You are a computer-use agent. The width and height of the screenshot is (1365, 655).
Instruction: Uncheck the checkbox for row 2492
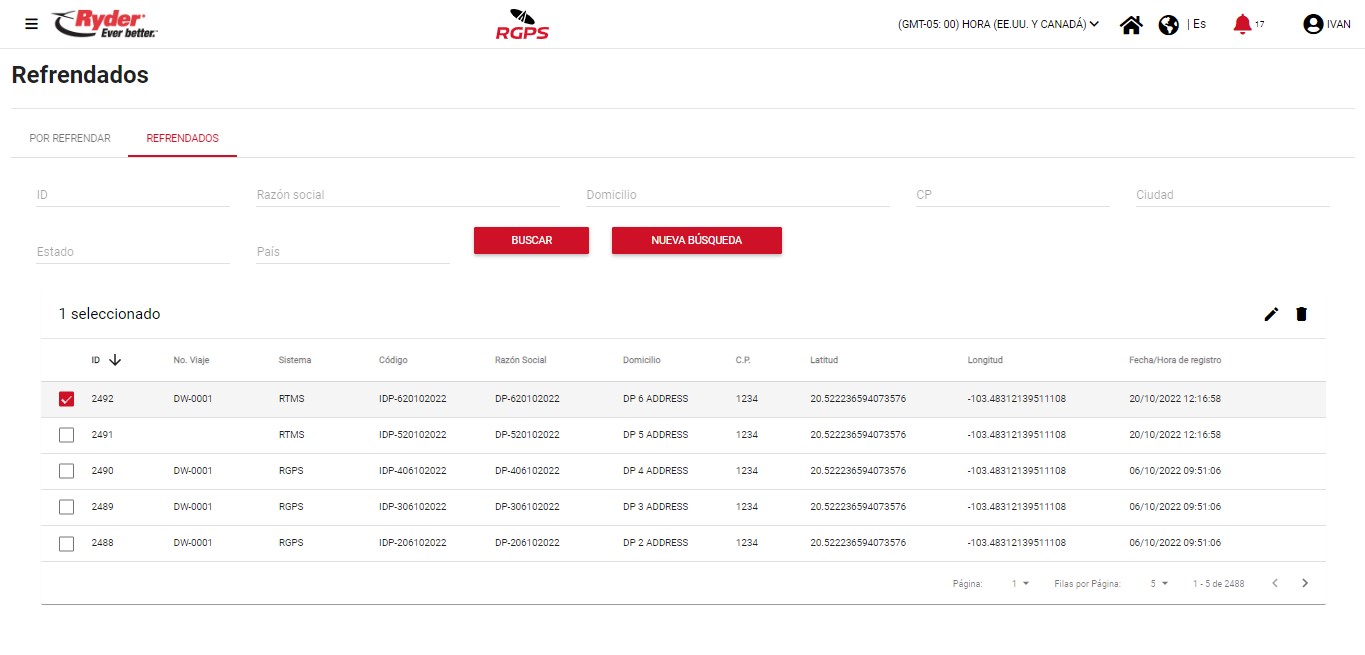tap(67, 399)
